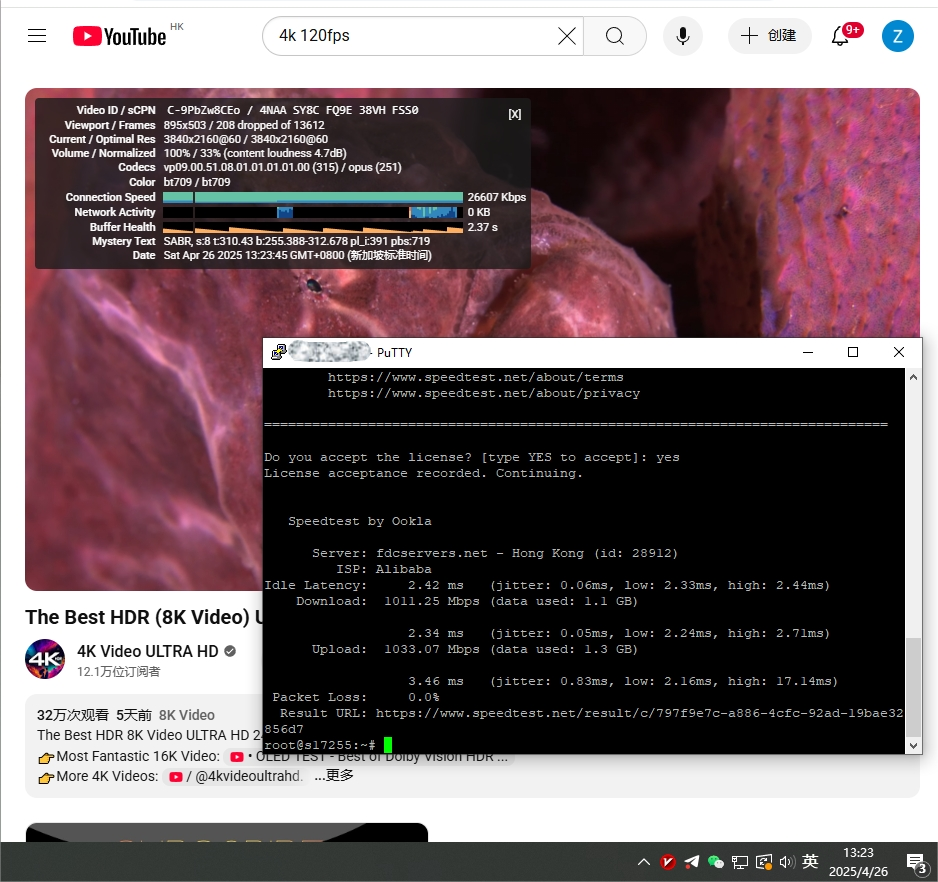
Task: Open the taskbar clock and date
Action: [x=858, y=862]
